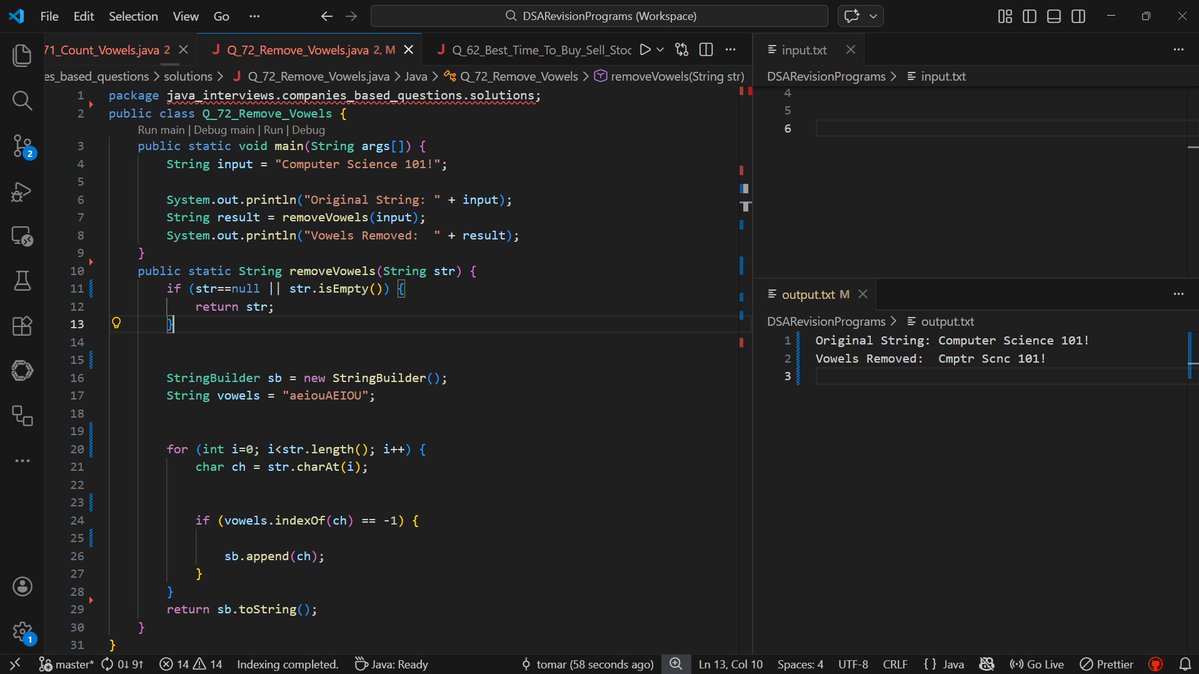Click the Run Java play button

(x=645, y=50)
